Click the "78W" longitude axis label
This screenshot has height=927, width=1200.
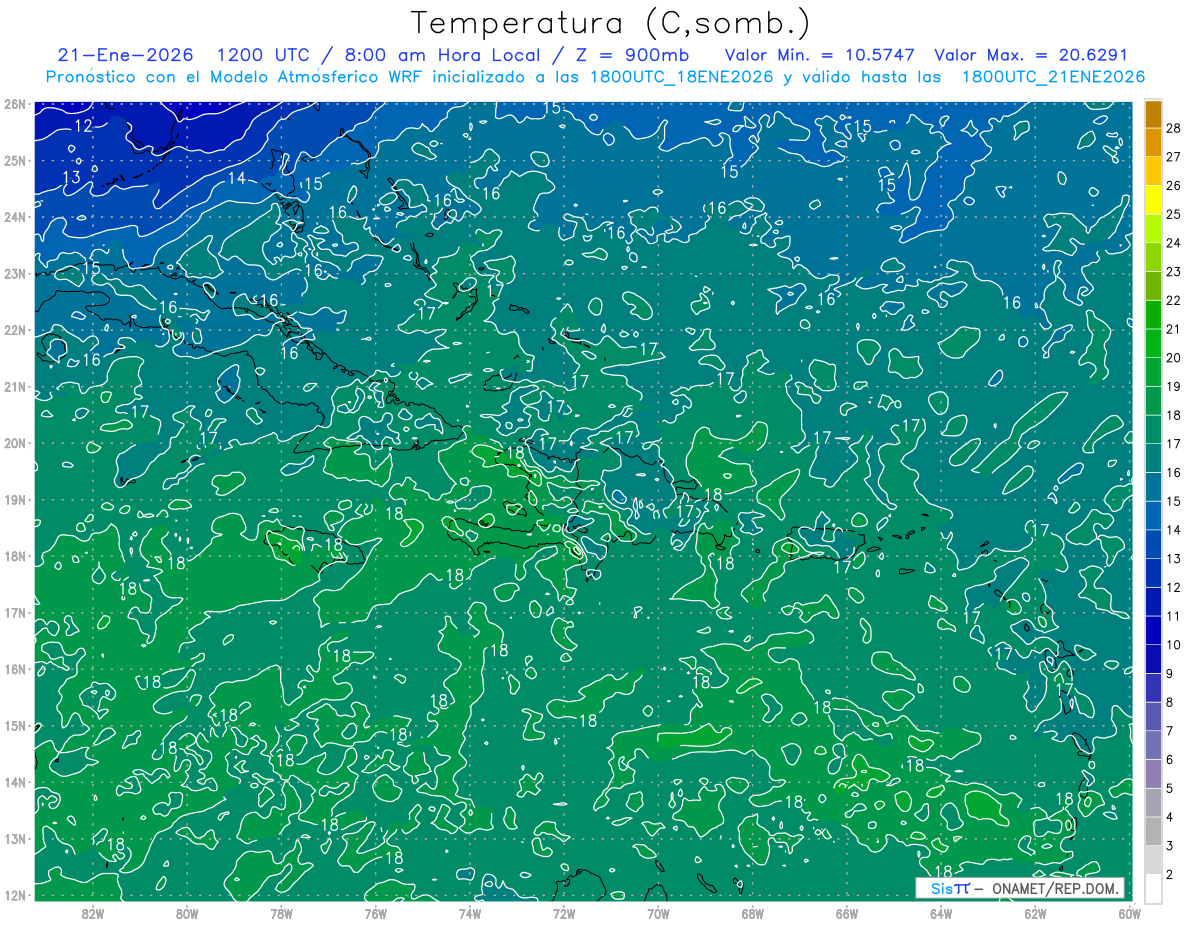point(281,913)
